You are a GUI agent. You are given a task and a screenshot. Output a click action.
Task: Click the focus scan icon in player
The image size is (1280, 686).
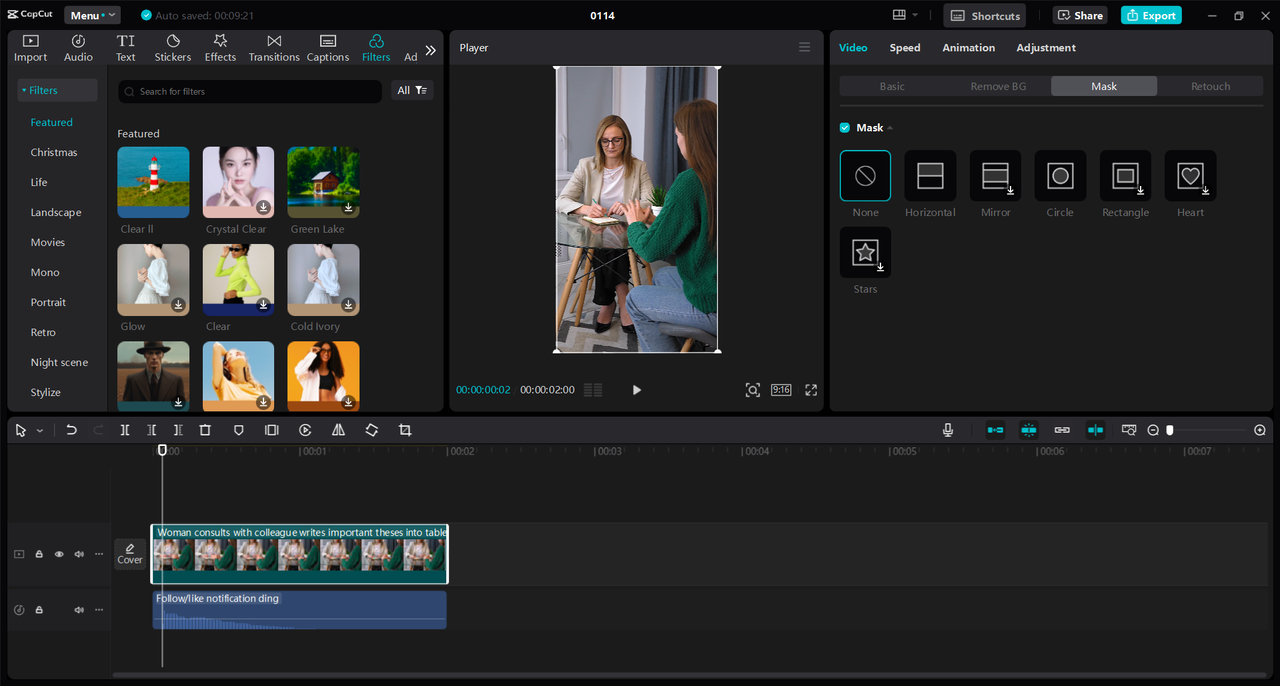pos(752,390)
